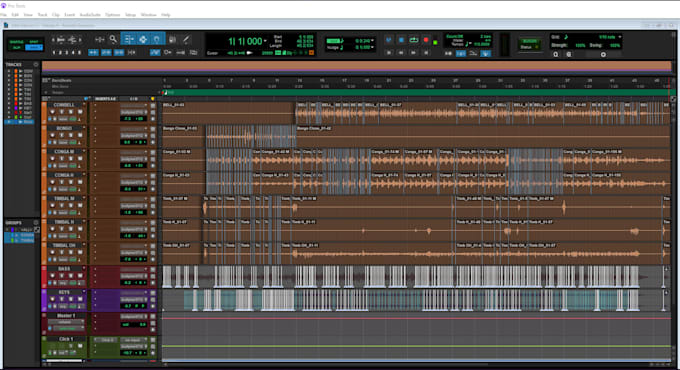Choose zoom preset 3

tap(66, 52)
